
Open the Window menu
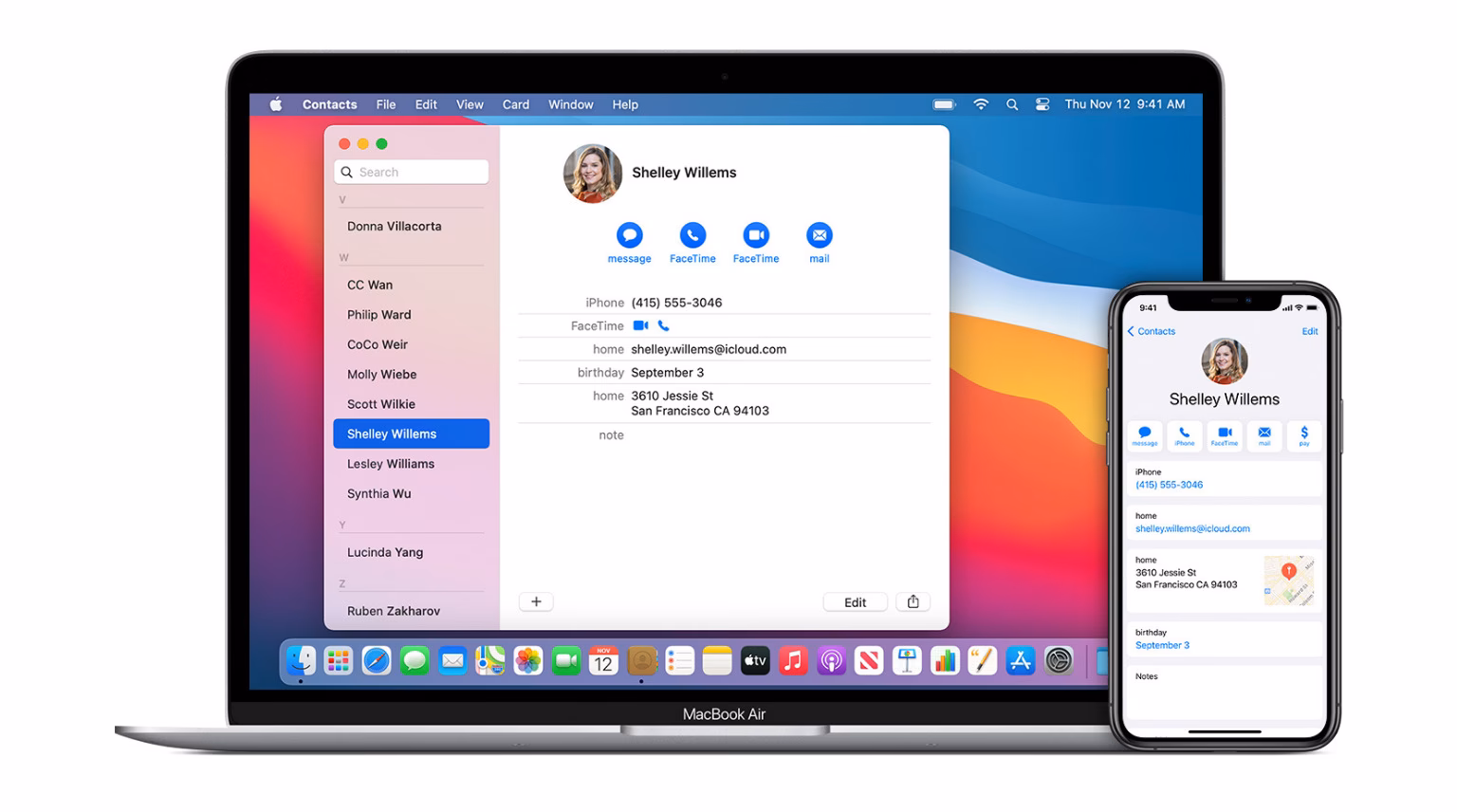570,104
